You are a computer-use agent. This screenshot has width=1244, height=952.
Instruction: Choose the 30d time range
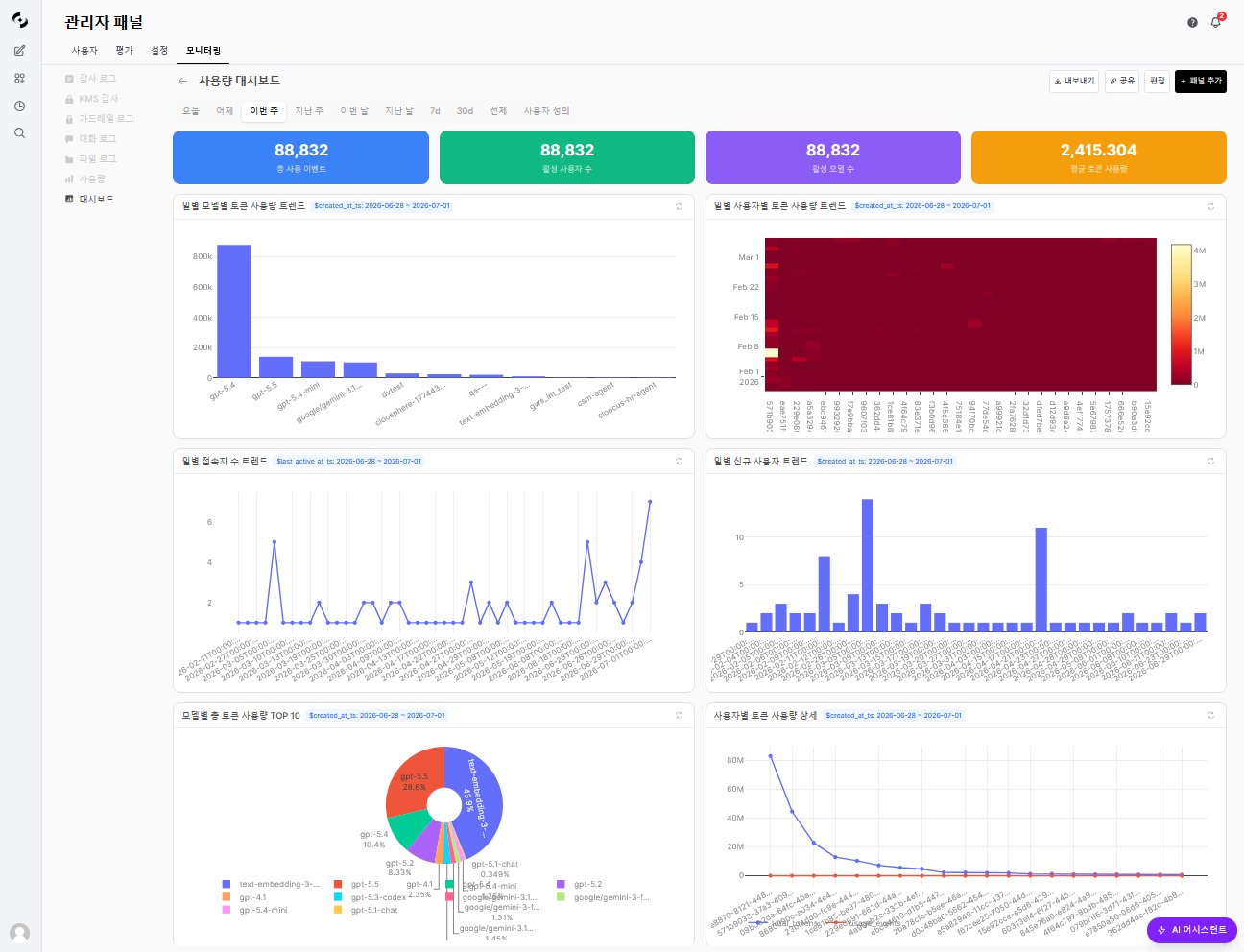(465, 111)
